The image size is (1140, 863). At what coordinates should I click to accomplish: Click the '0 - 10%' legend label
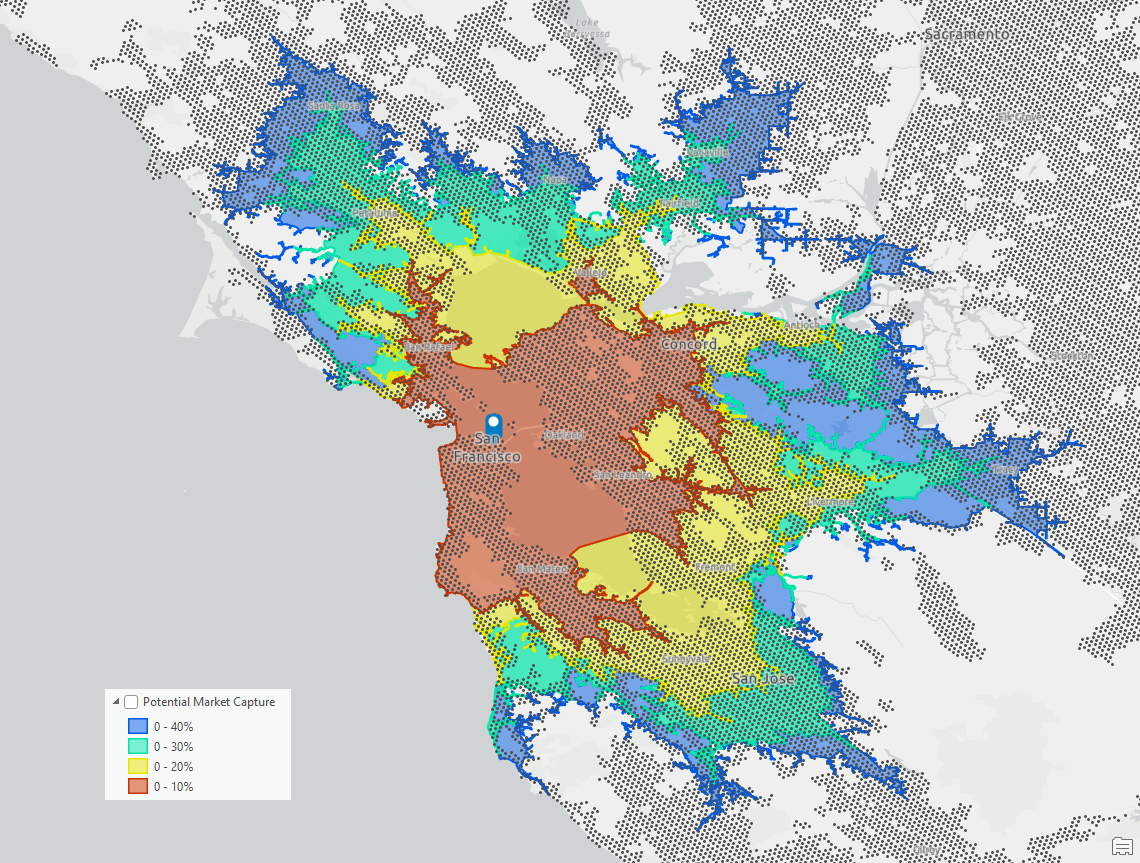click(x=173, y=787)
